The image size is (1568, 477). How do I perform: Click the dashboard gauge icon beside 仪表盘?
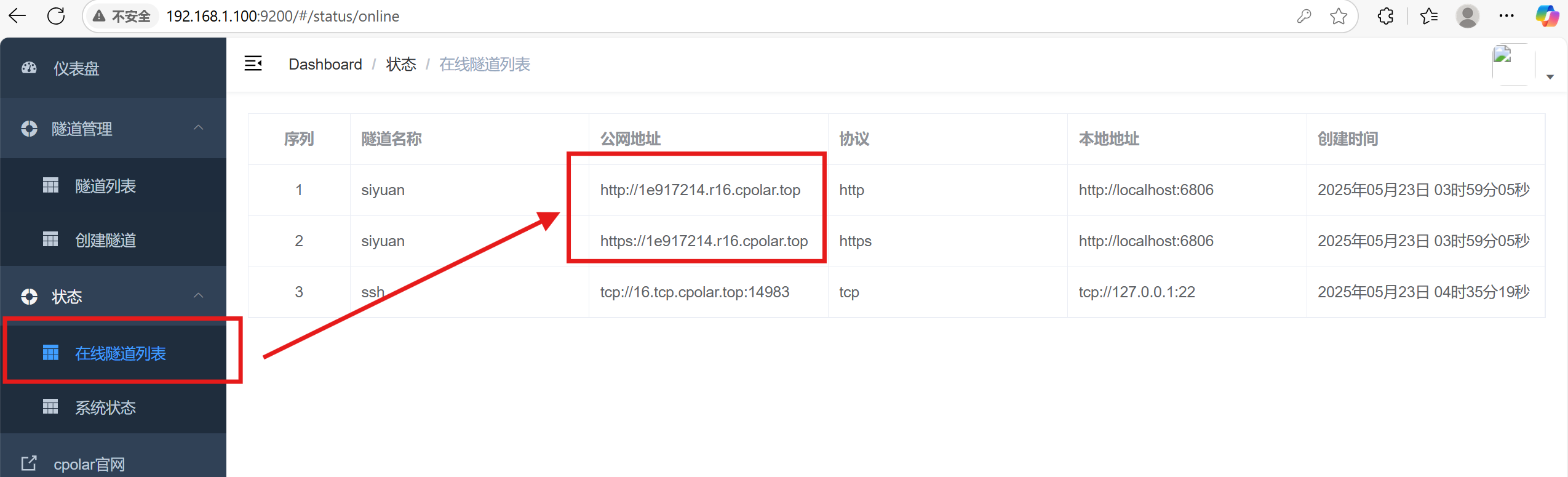click(x=29, y=68)
